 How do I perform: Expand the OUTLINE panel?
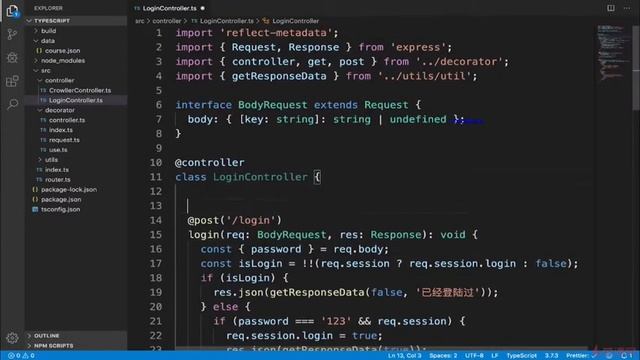[x=76, y=336]
